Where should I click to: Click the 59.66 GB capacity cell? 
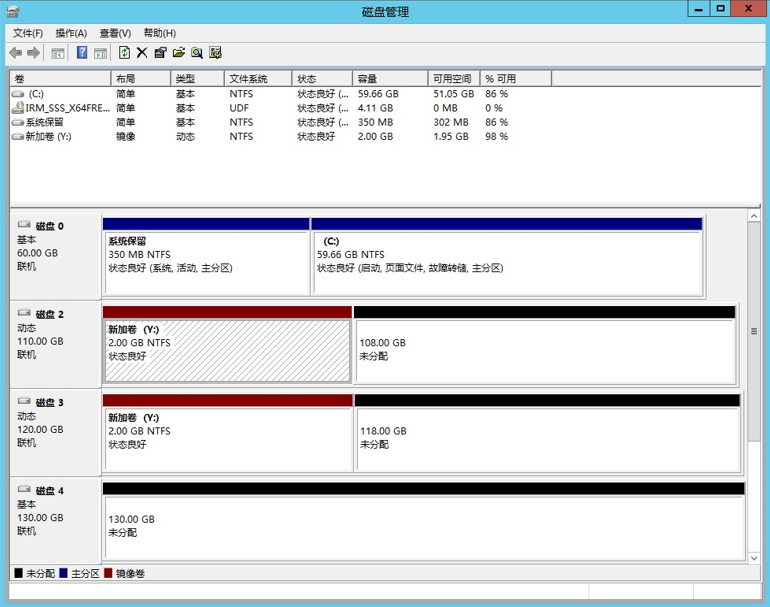point(378,94)
